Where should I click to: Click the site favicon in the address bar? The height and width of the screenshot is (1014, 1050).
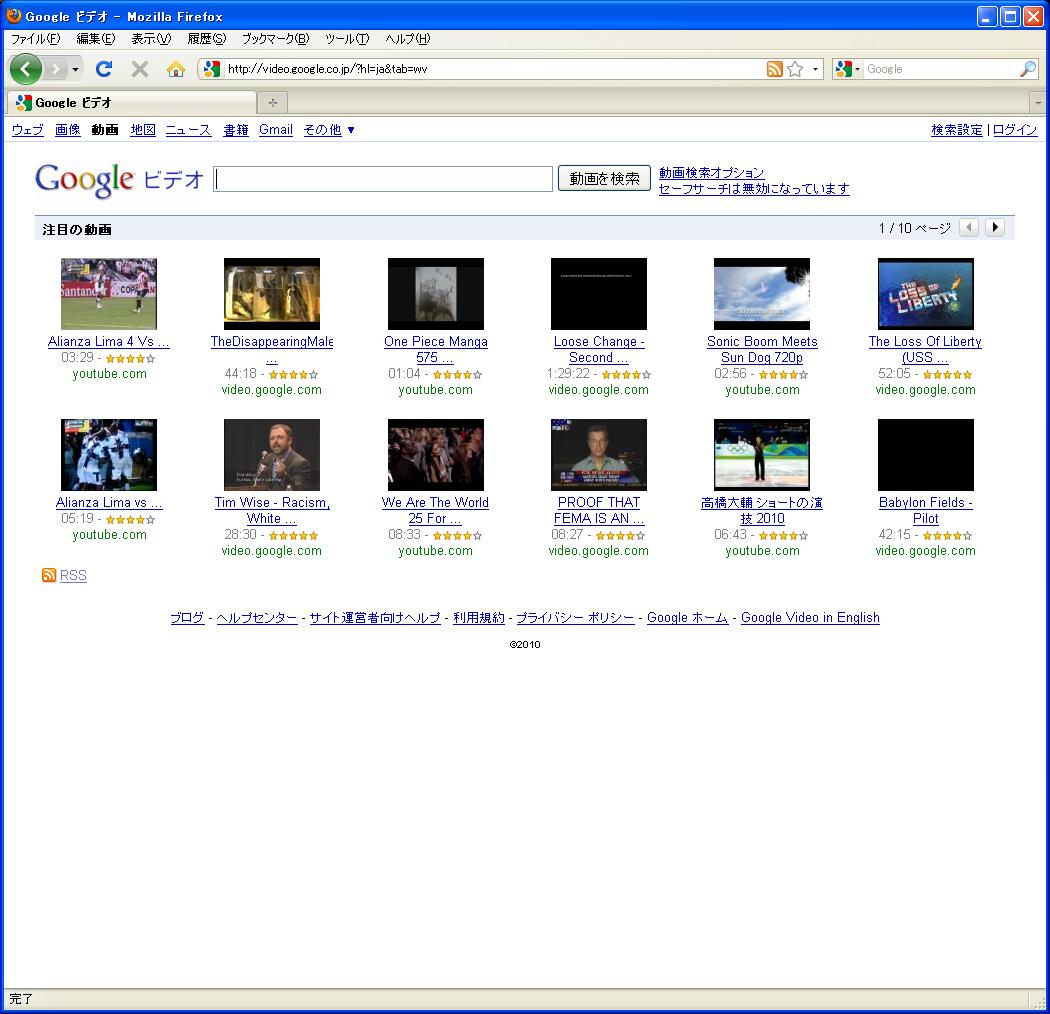212,68
